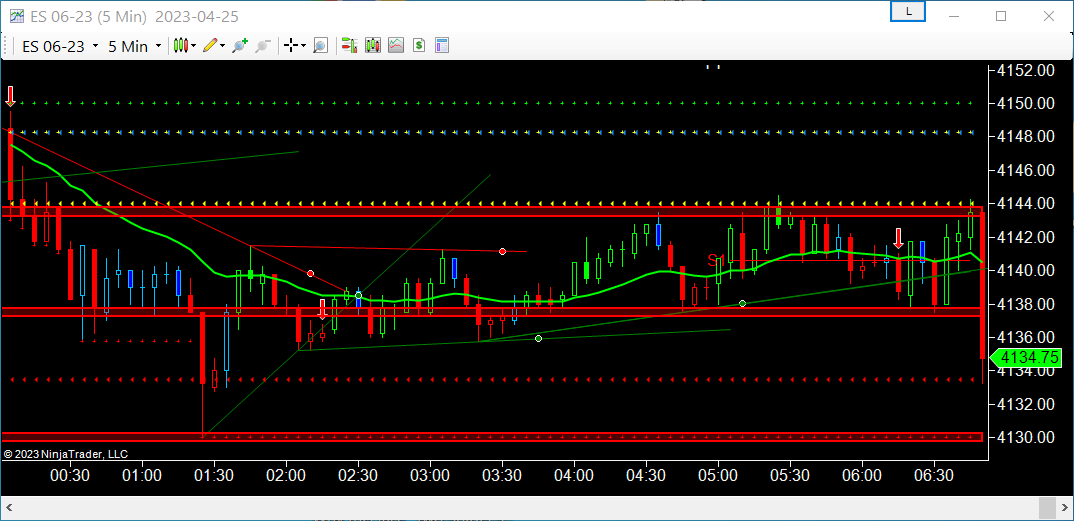Select the crosshair cursor tool
Screen dimensions: 1074x521
pyautogui.click(x=291, y=46)
